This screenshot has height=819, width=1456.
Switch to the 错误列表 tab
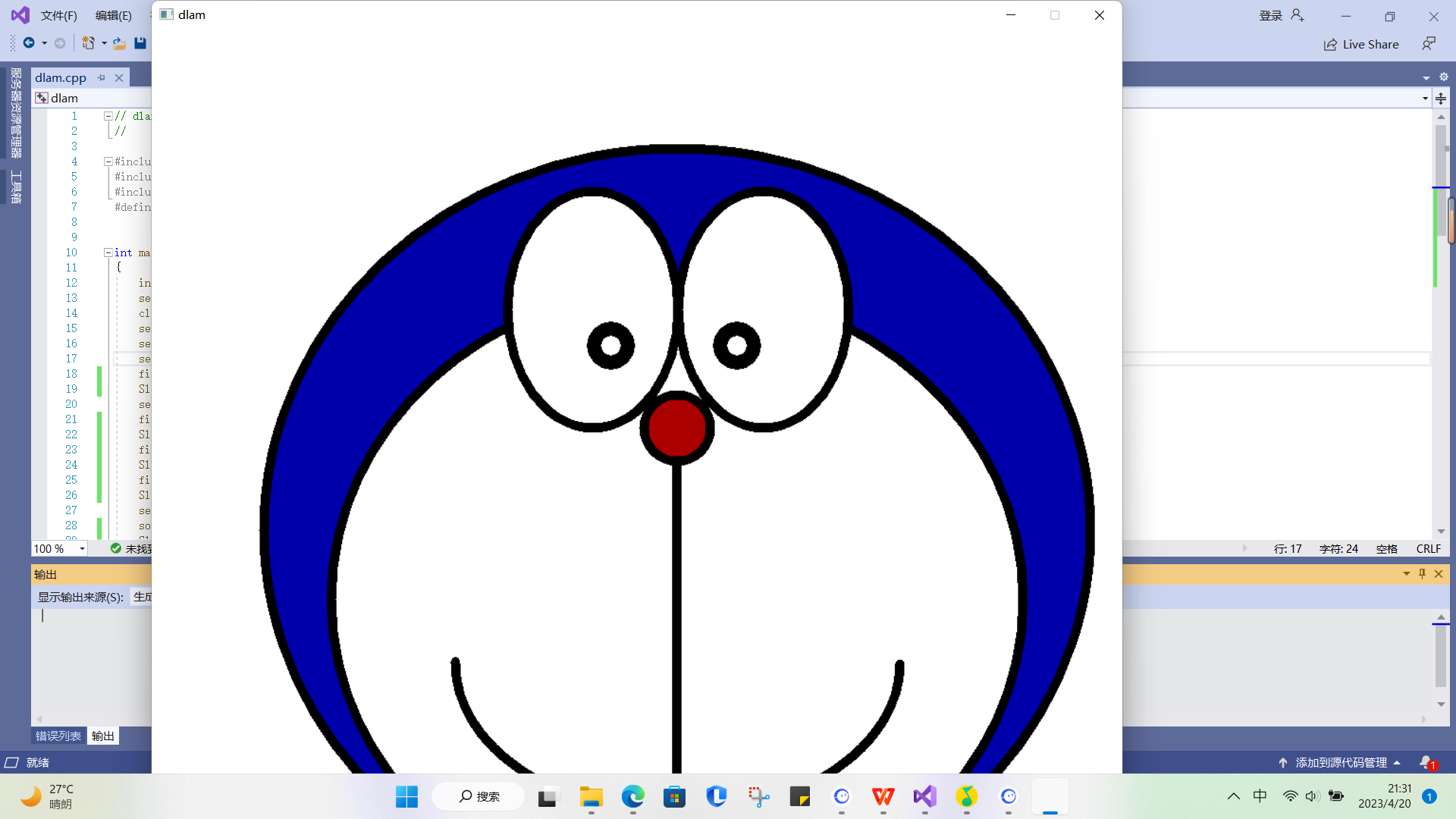click(x=58, y=736)
